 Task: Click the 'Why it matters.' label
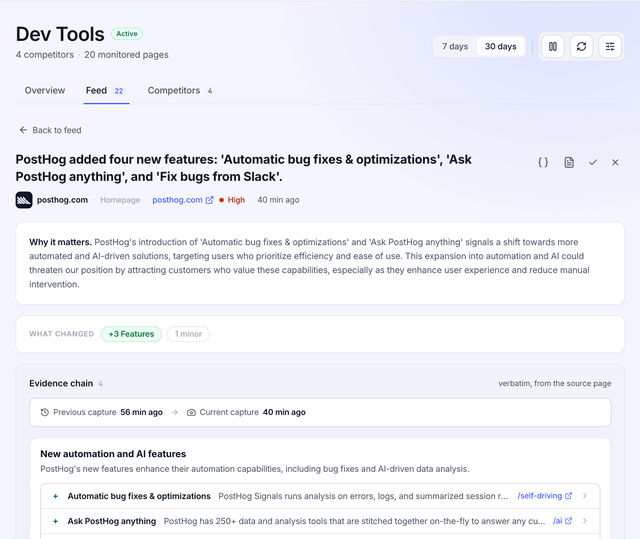60,242
